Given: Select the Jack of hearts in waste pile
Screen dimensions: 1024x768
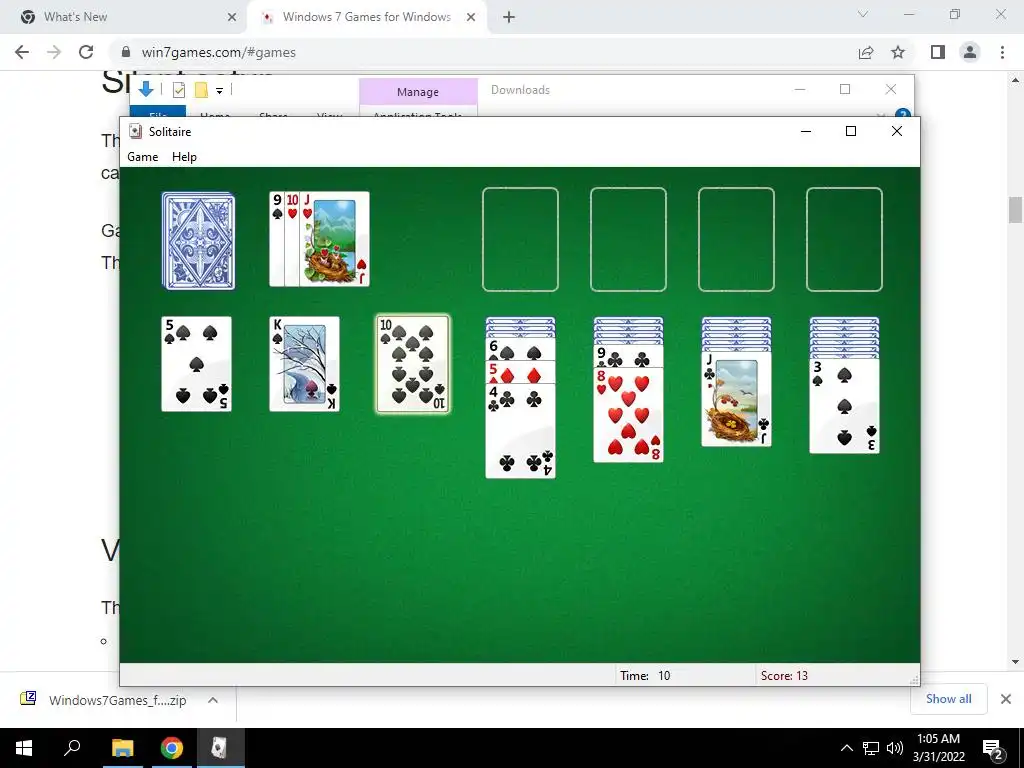Looking at the screenshot, I should 334,239.
